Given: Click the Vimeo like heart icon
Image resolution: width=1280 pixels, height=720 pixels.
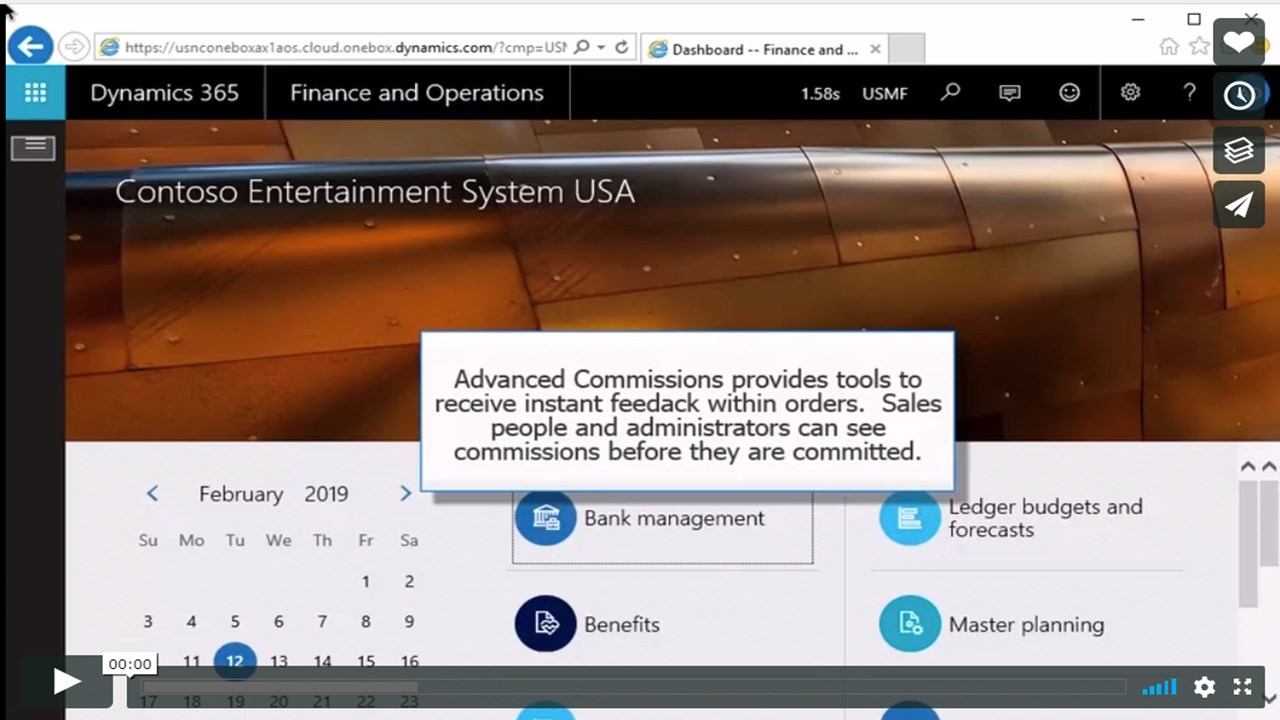Looking at the screenshot, I should (x=1239, y=42).
